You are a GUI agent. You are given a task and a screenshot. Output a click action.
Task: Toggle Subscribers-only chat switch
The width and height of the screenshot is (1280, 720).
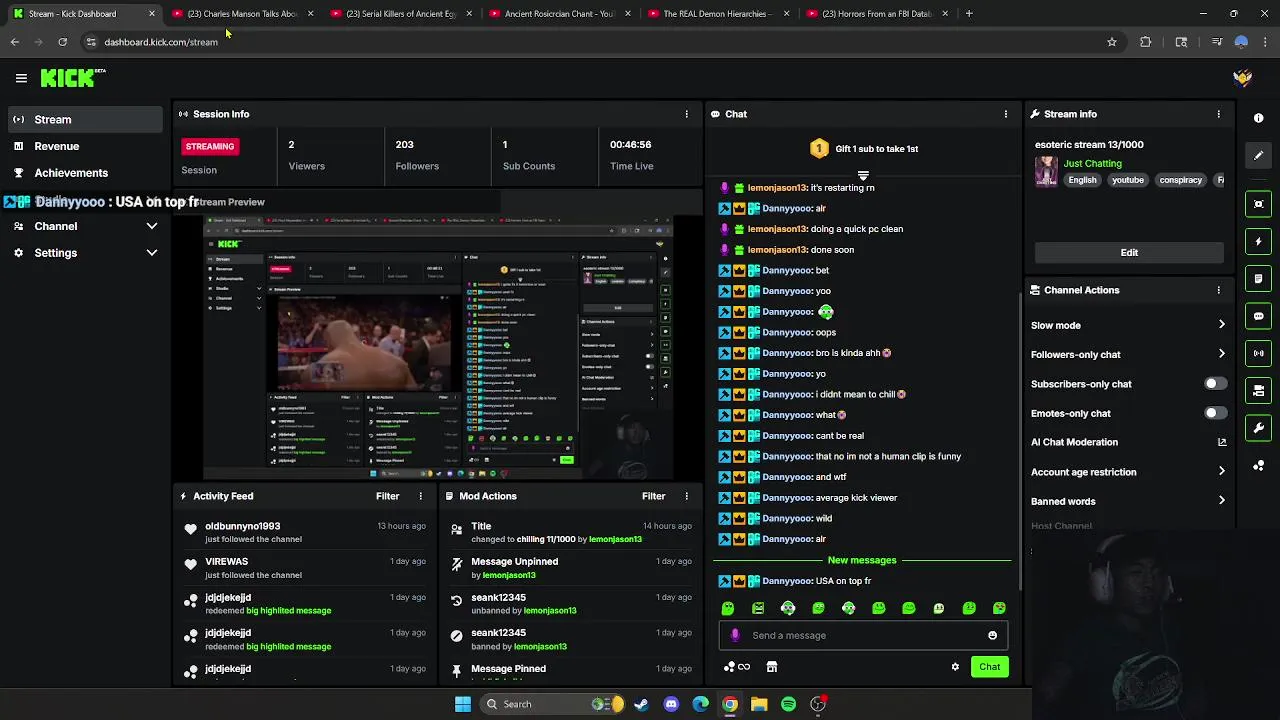pos(1214,384)
